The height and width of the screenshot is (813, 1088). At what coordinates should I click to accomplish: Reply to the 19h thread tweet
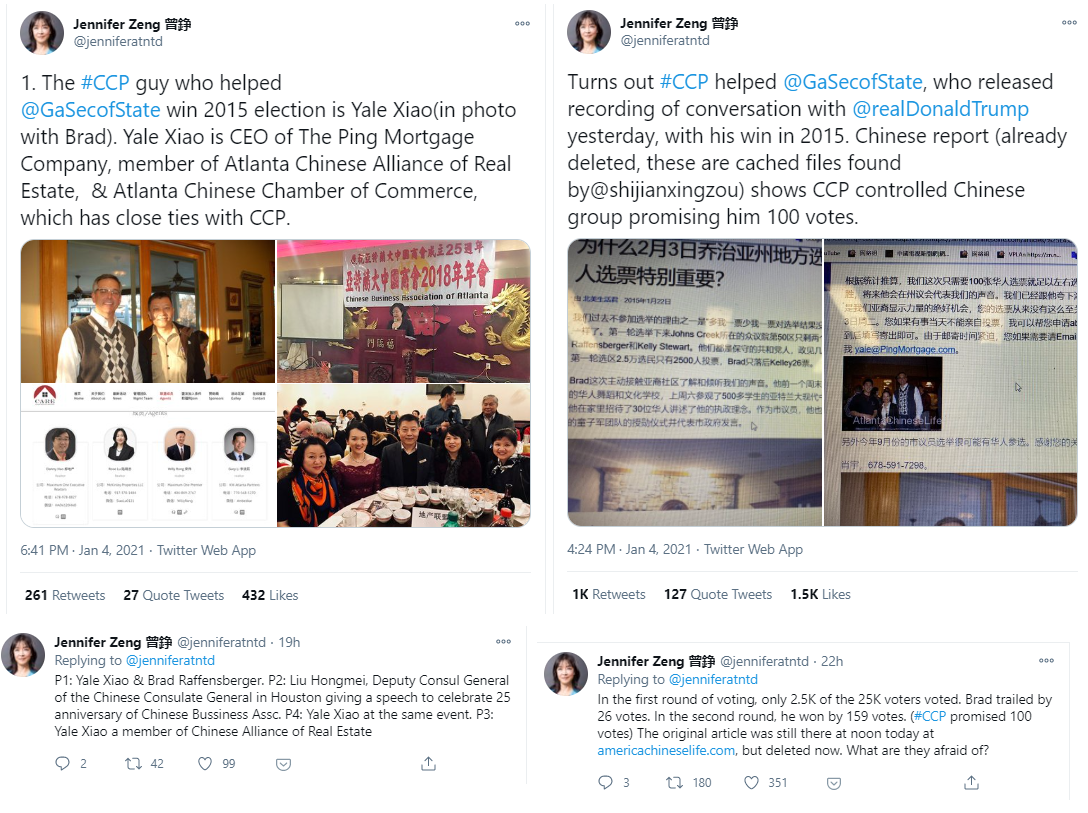pos(62,764)
